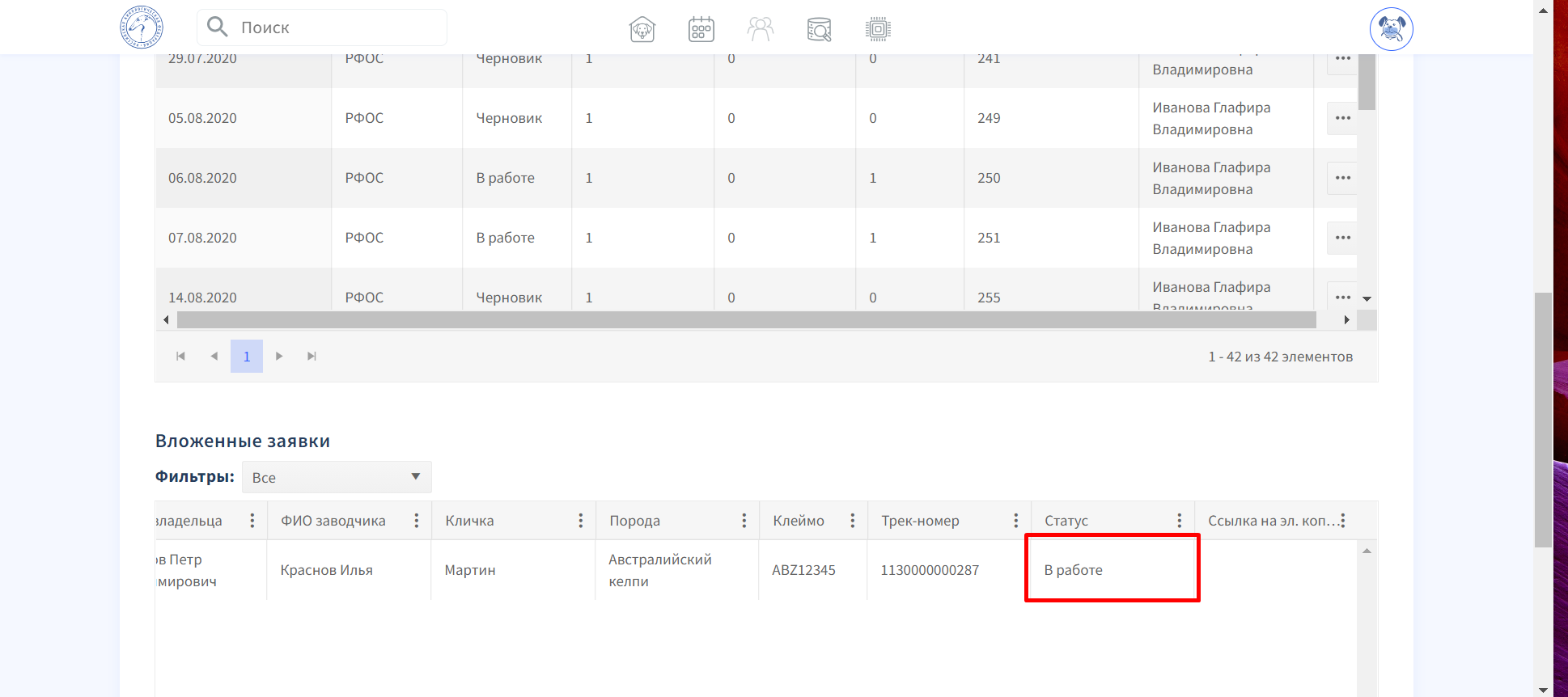Click the organization logo at top left
The image size is (1568, 697).
point(142,27)
